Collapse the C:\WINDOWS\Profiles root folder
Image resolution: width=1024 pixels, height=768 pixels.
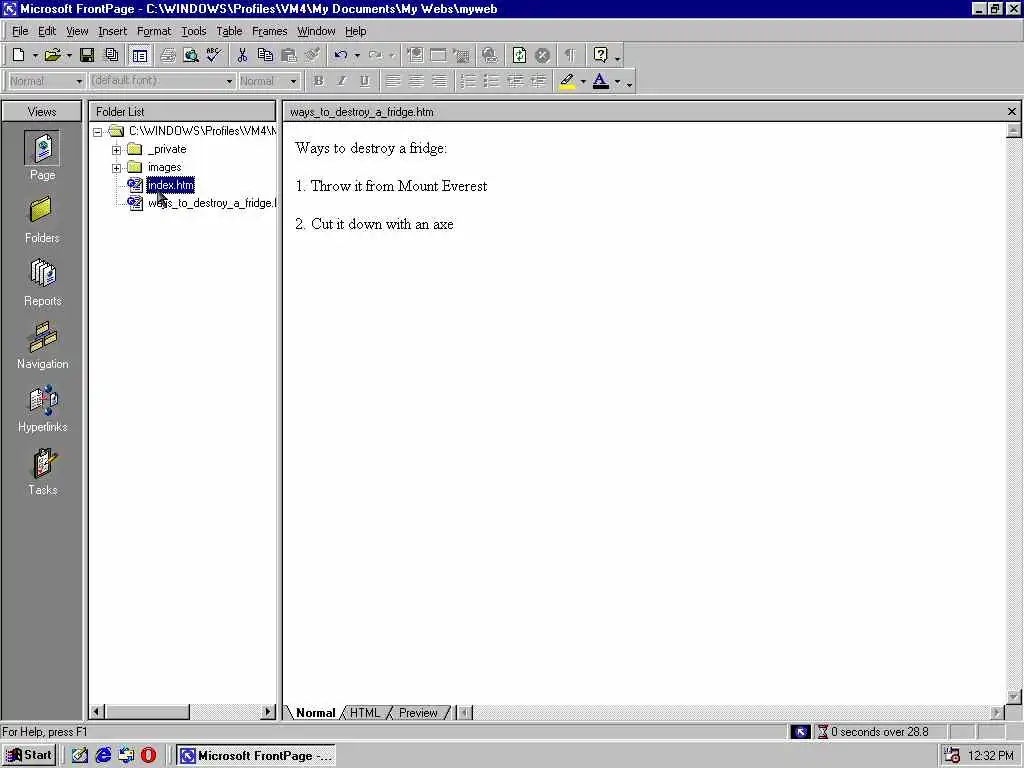pyautogui.click(x=97, y=132)
